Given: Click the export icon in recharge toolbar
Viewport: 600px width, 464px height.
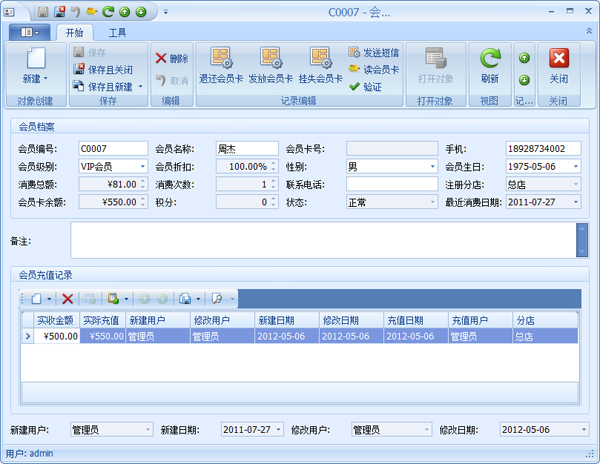Looking at the screenshot, I should coord(113,299).
